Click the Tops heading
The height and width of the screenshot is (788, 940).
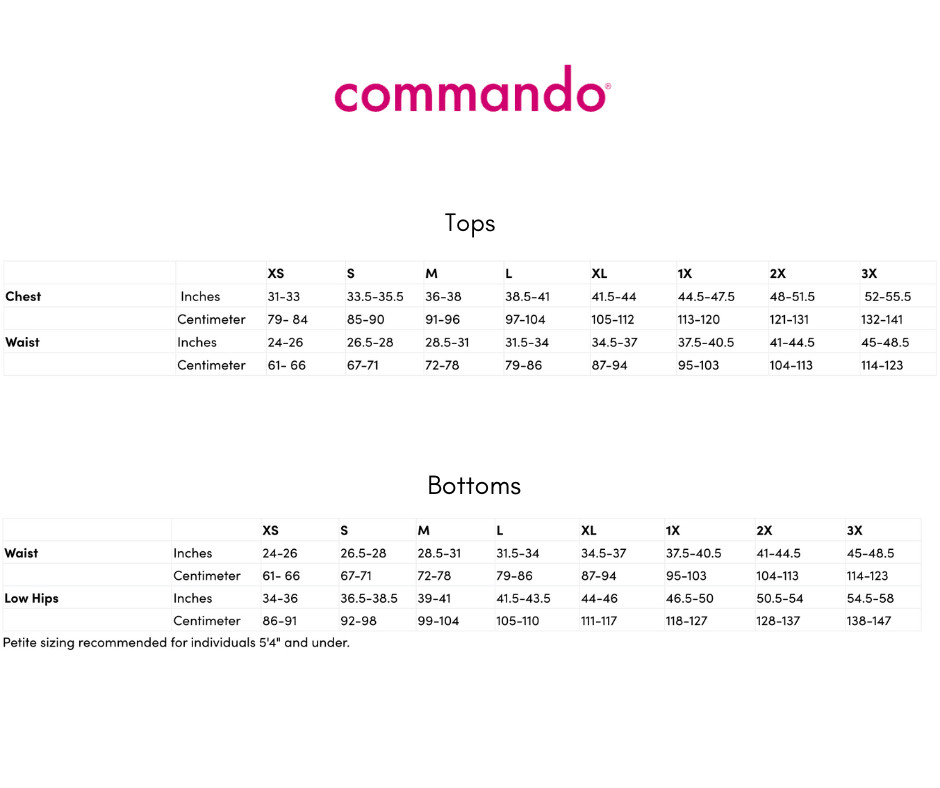coord(470,222)
